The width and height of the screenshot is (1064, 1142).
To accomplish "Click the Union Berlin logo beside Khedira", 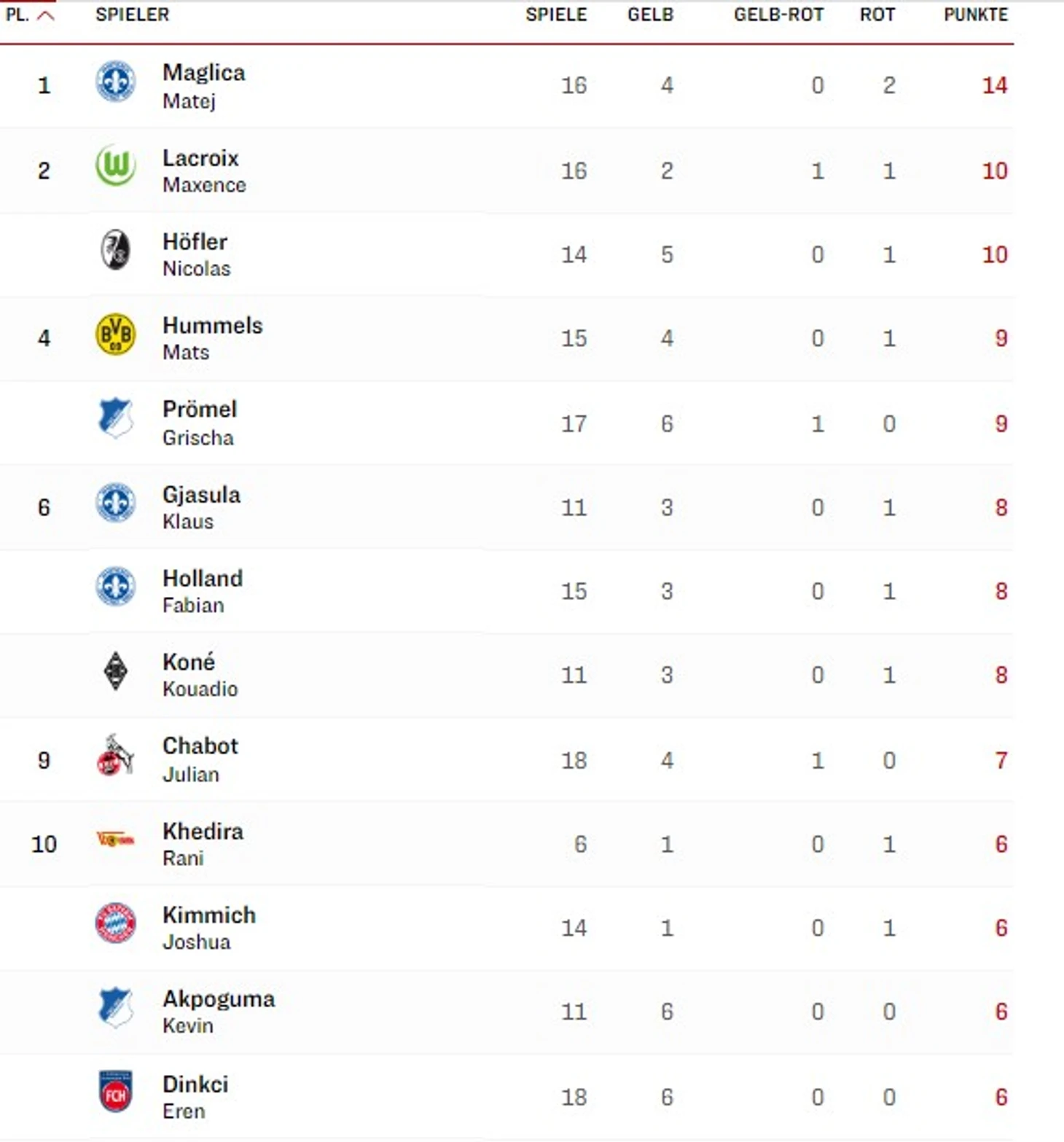I will pyautogui.click(x=115, y=840).
